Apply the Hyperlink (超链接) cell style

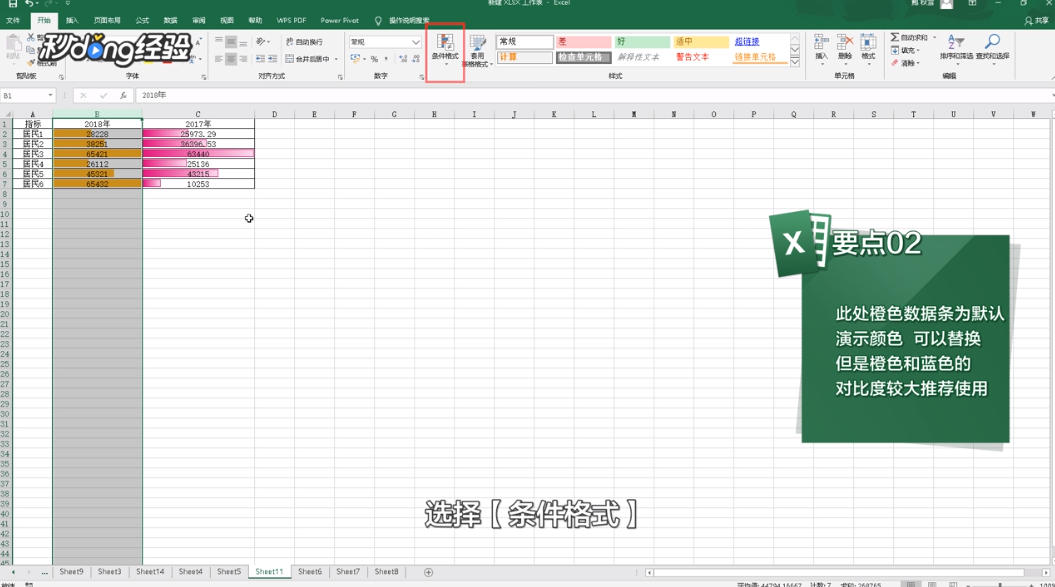(x=760, y=42)
